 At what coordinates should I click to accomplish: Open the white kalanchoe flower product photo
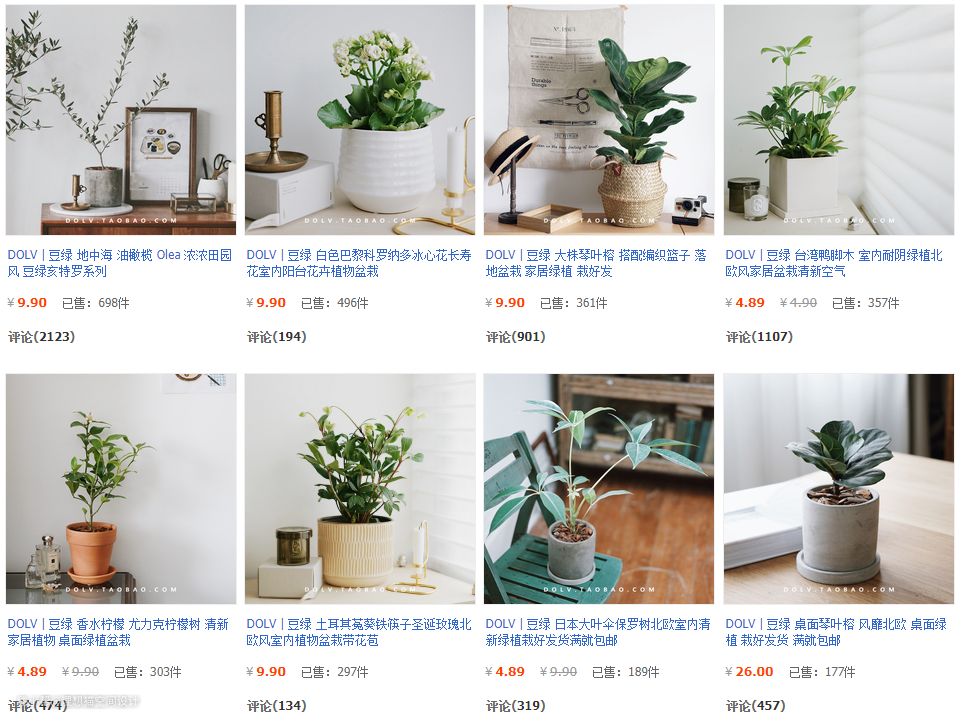[360, 120]
